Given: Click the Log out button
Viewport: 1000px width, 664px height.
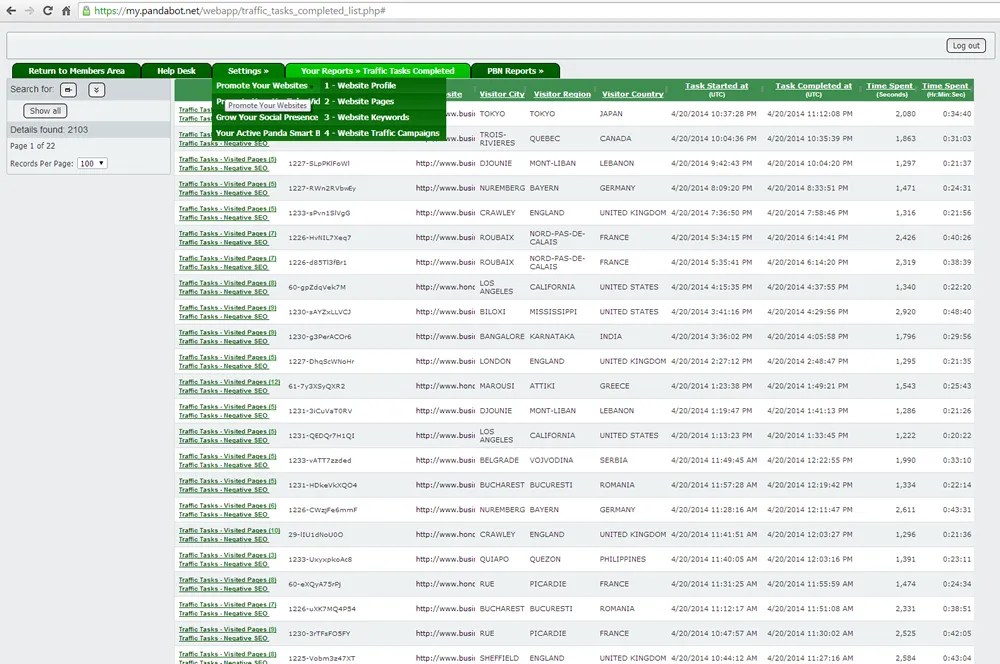Looking at the screenshot, I should point(964,44).
